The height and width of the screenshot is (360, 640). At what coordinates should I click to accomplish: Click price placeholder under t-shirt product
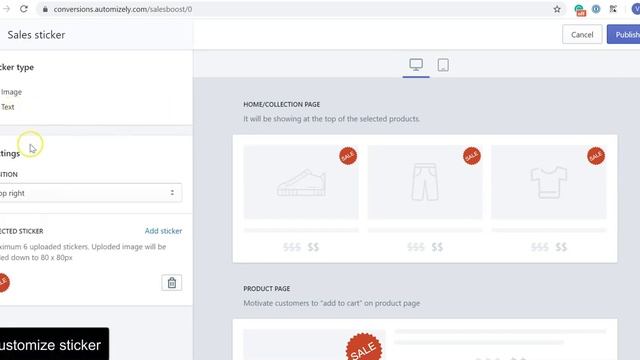pyautogui.click(x=549, y=247)
